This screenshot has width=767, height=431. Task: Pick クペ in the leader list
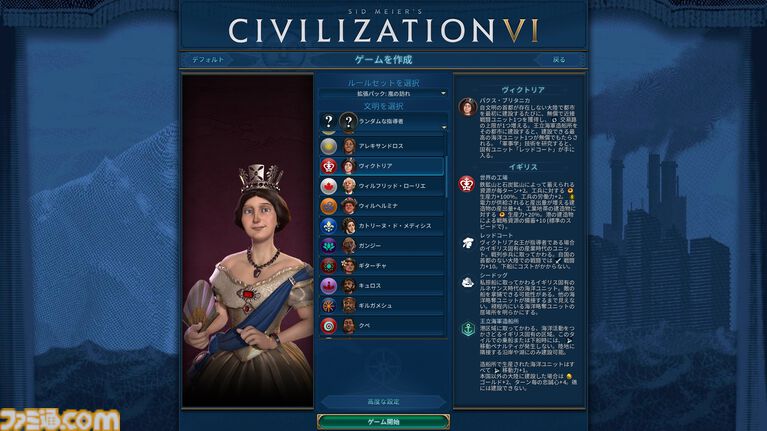click(x=382, y=325)
